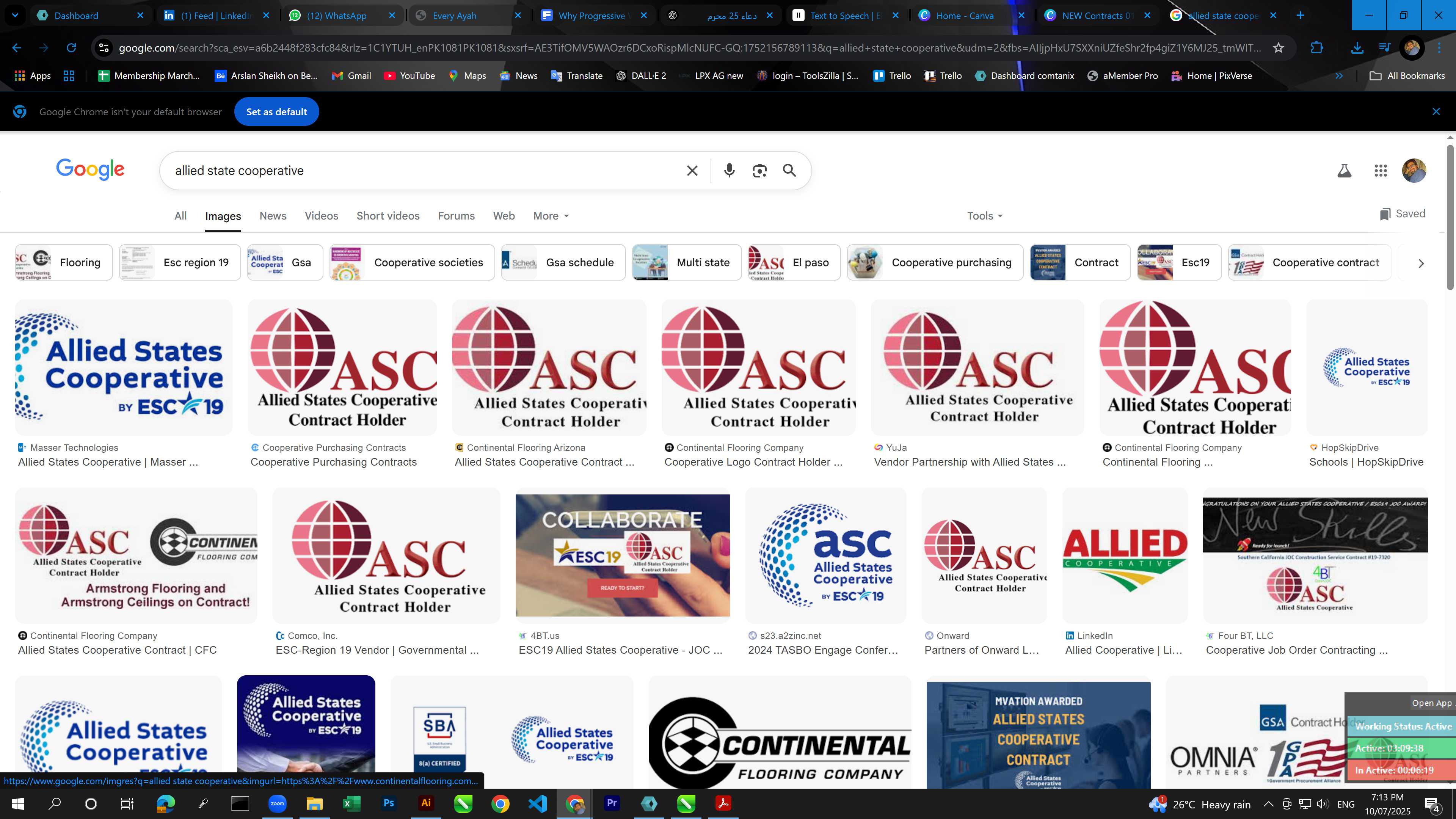1456x819 pixels.
Task: Start voice search with microphone icon
Action: point(729,171)
